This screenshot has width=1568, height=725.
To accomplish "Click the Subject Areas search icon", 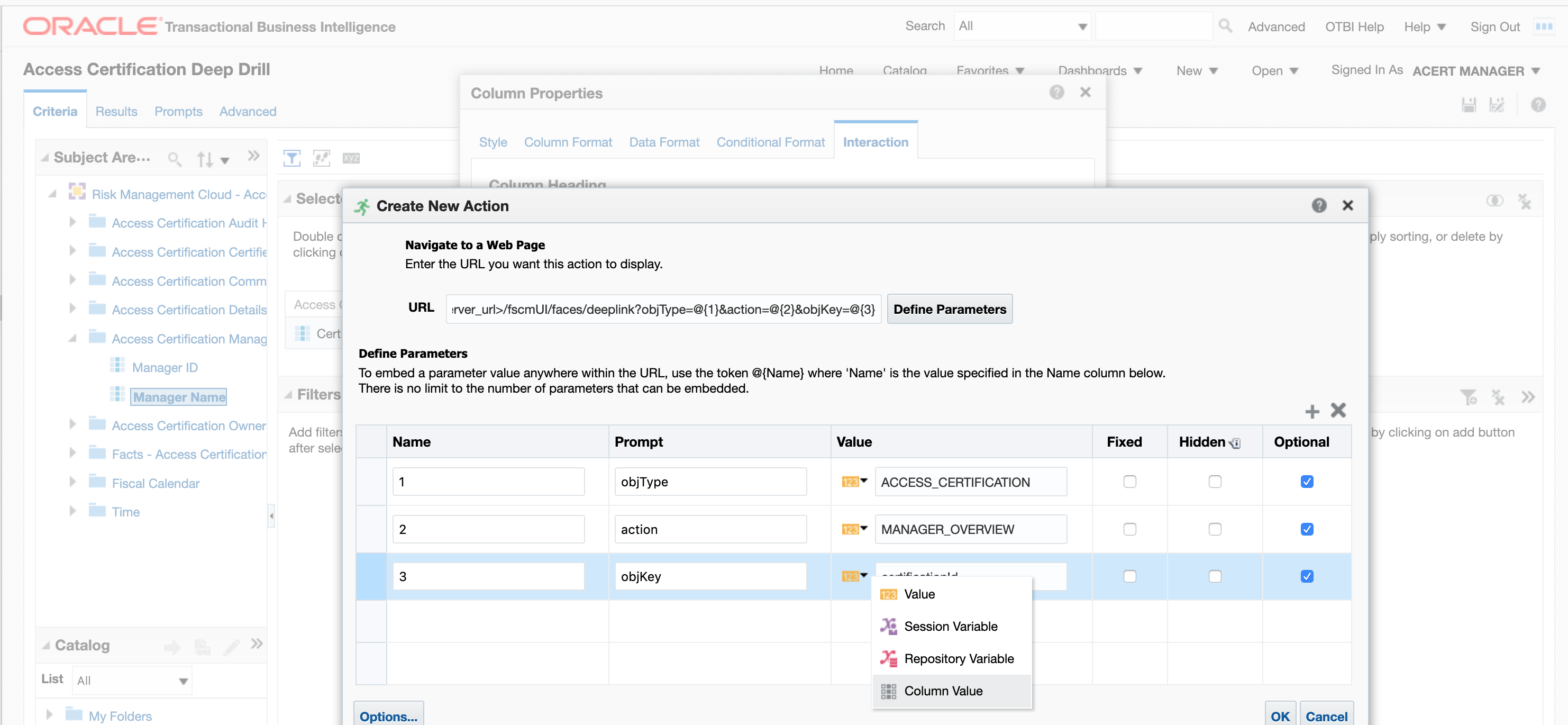I will (x=174, y=159).
